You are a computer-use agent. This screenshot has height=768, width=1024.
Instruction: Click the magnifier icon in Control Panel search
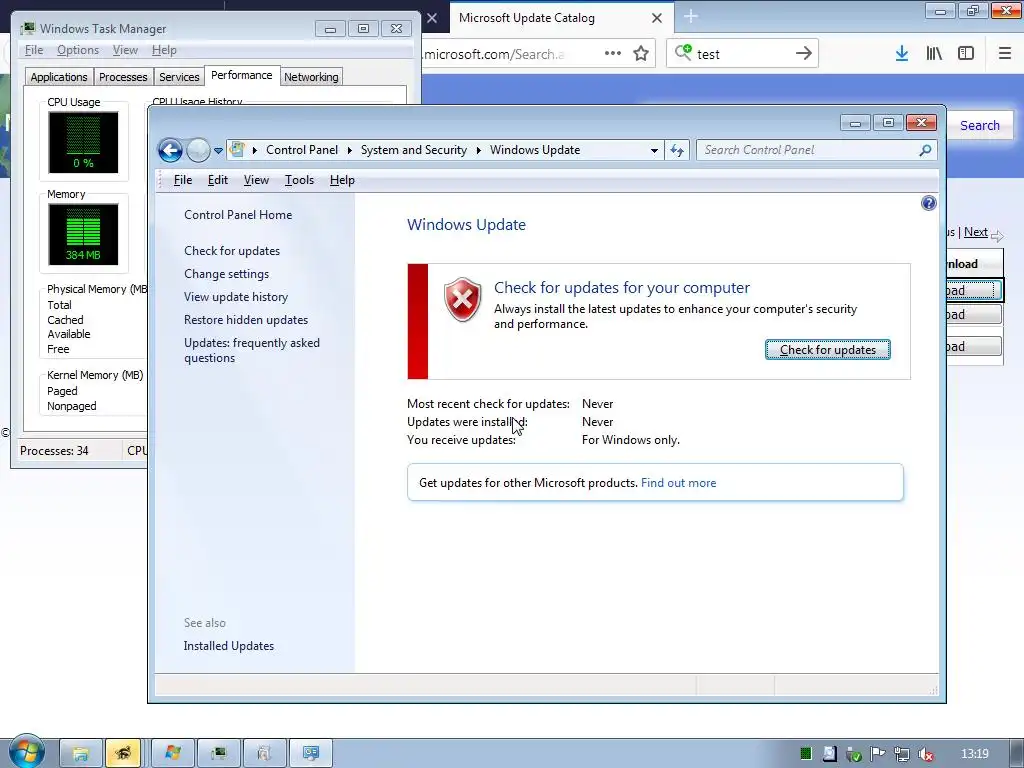pos(925,150)
